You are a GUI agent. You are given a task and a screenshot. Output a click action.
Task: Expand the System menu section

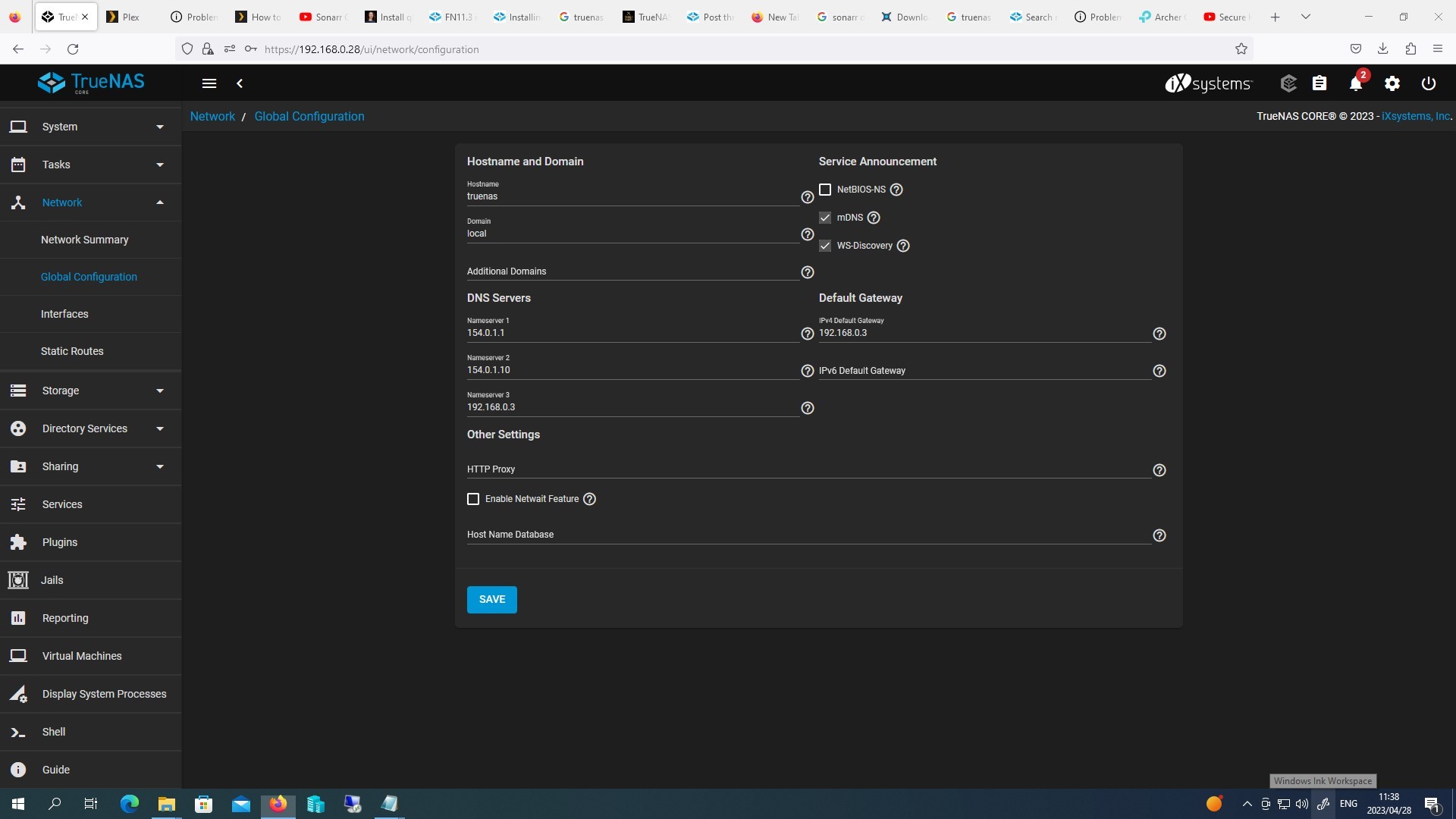coord(91,127)
